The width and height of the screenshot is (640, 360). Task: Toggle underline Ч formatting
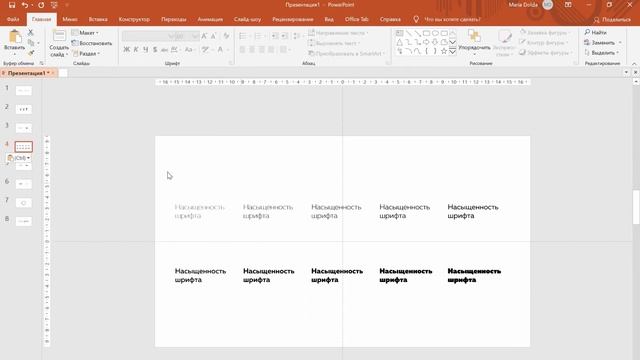145,49
